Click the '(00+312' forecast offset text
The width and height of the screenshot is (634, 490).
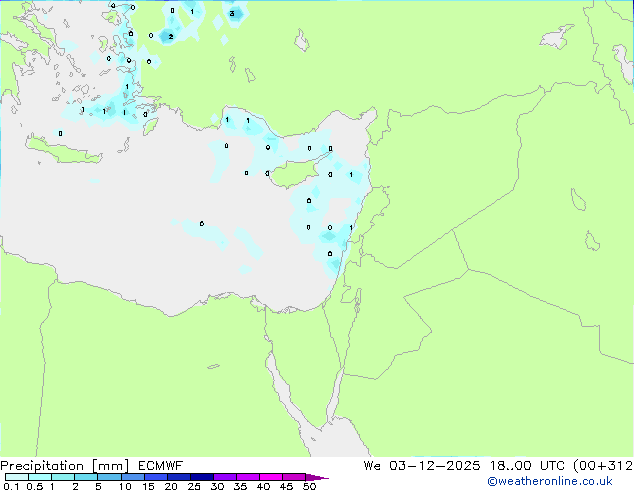pyautogui.click(x=603, y=466)
